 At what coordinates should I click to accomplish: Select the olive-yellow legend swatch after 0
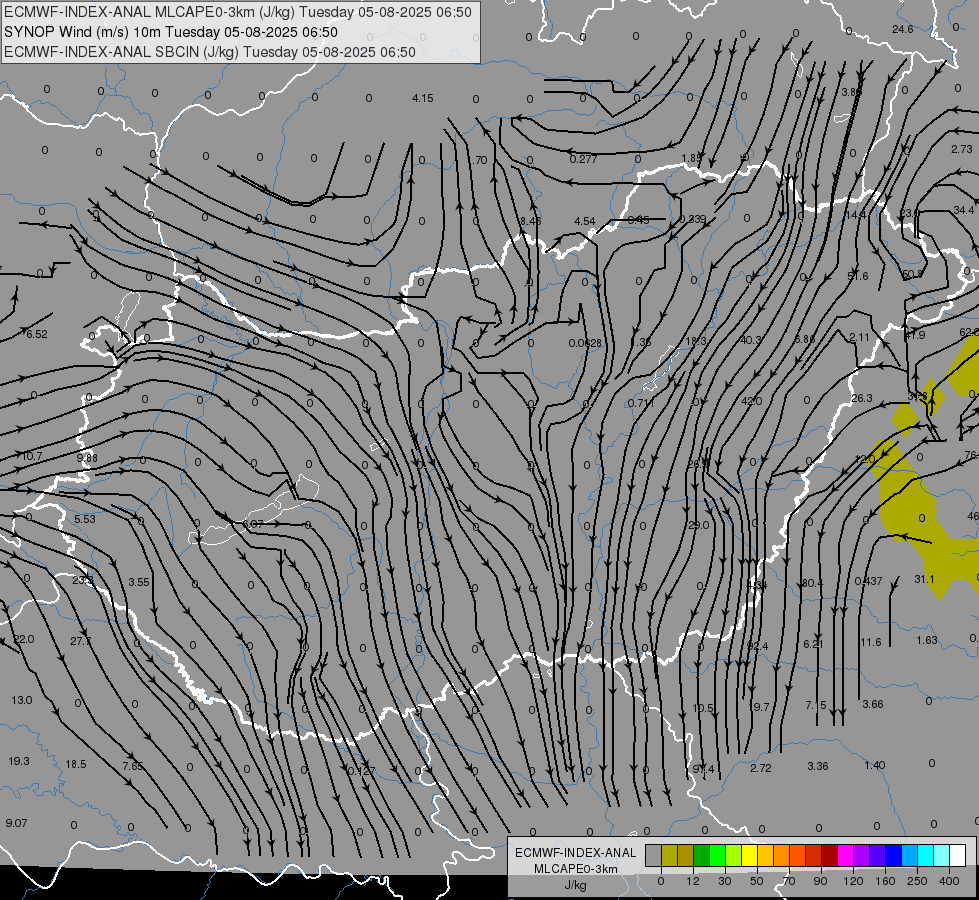tap(669, 855)
